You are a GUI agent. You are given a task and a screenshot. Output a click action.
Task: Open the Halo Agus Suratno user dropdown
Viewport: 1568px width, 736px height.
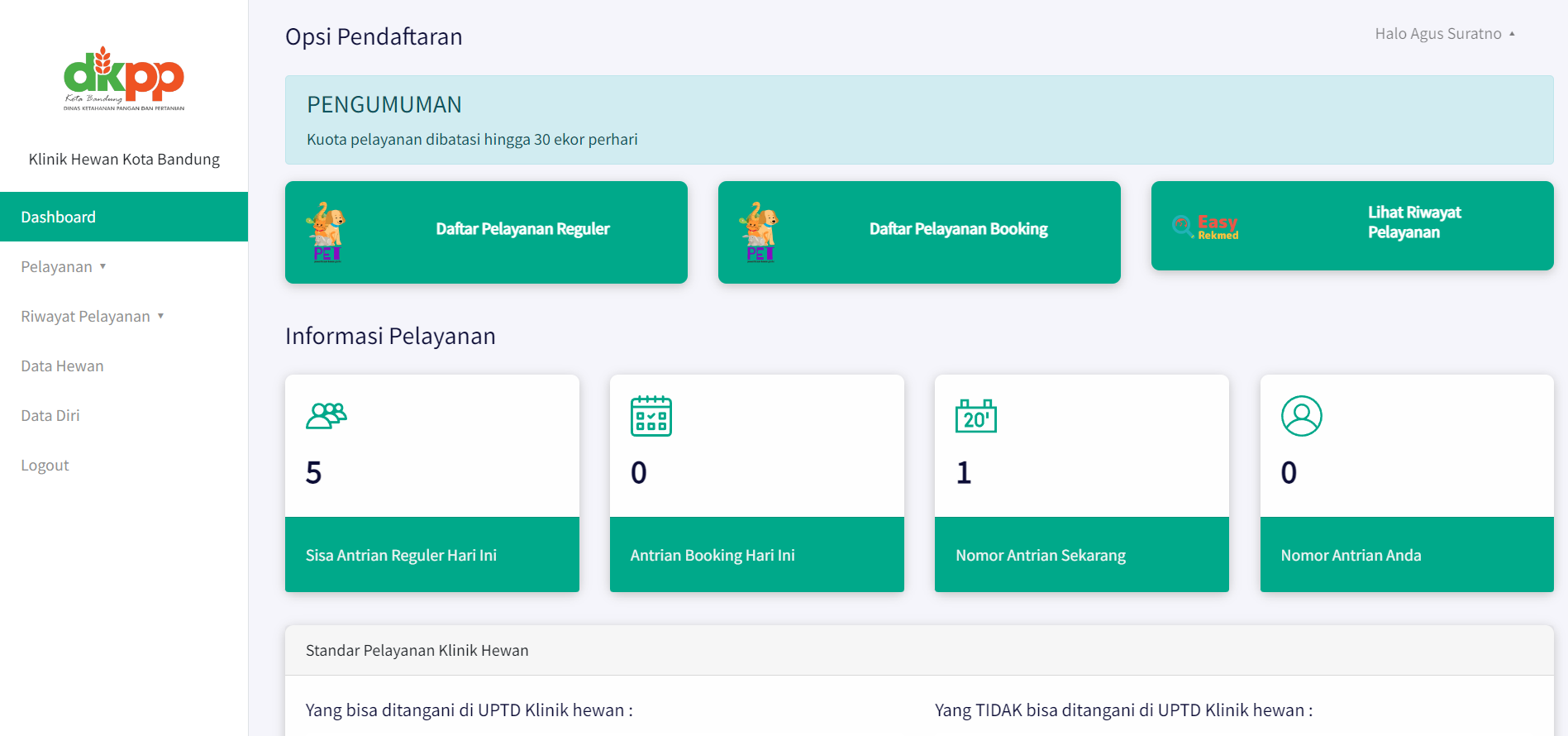[1444, 34]
